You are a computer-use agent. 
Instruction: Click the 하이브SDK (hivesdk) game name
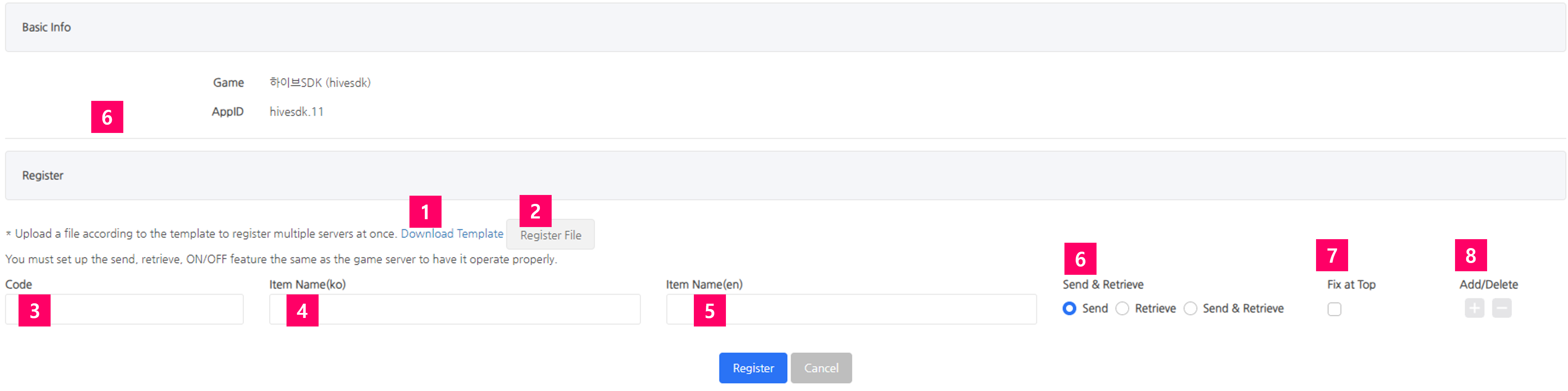[x=320, y=83]
